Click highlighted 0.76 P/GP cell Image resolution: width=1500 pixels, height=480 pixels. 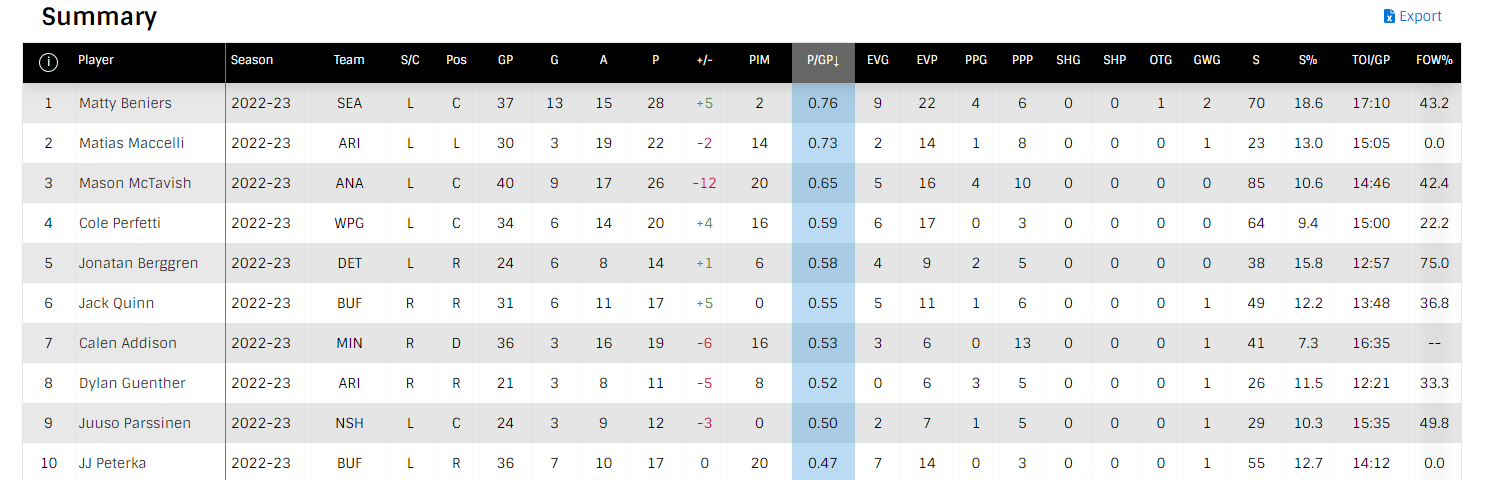click(822, 103)
